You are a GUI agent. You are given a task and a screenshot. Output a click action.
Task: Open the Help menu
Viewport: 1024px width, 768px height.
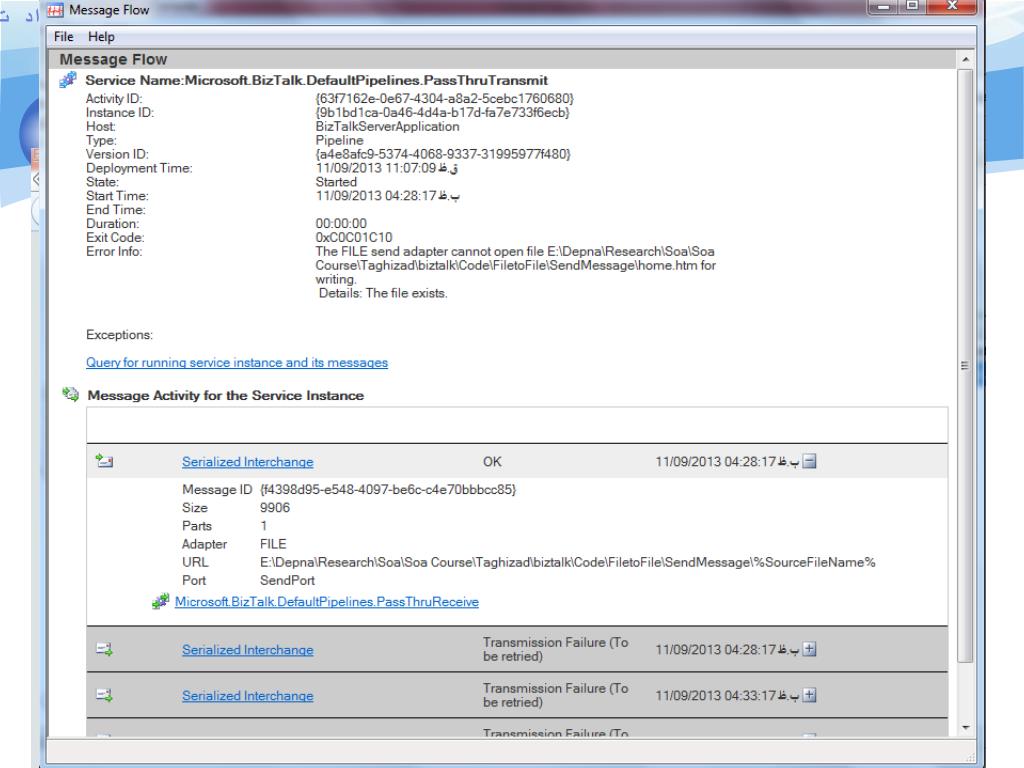tap(101, 37)
